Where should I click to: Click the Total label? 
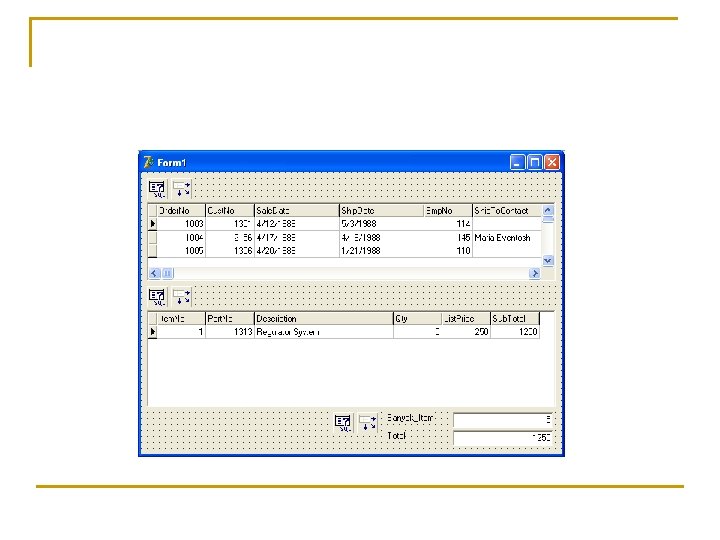397,435
